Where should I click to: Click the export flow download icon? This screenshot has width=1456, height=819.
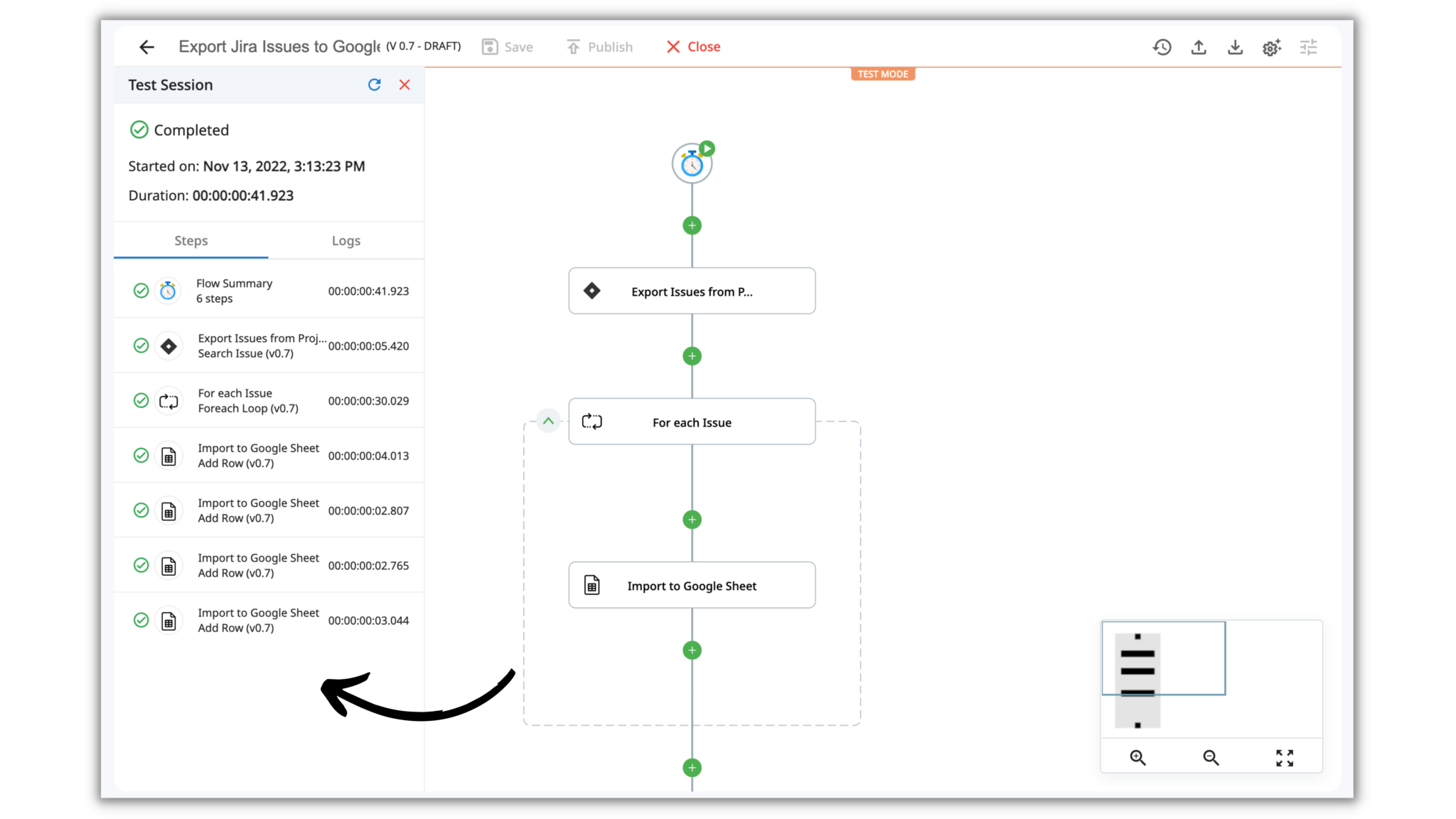tap(1235, 47)
